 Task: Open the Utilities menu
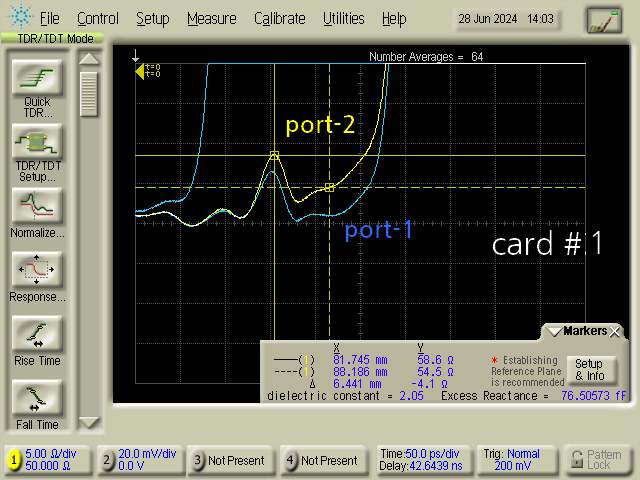click(344, 19)
